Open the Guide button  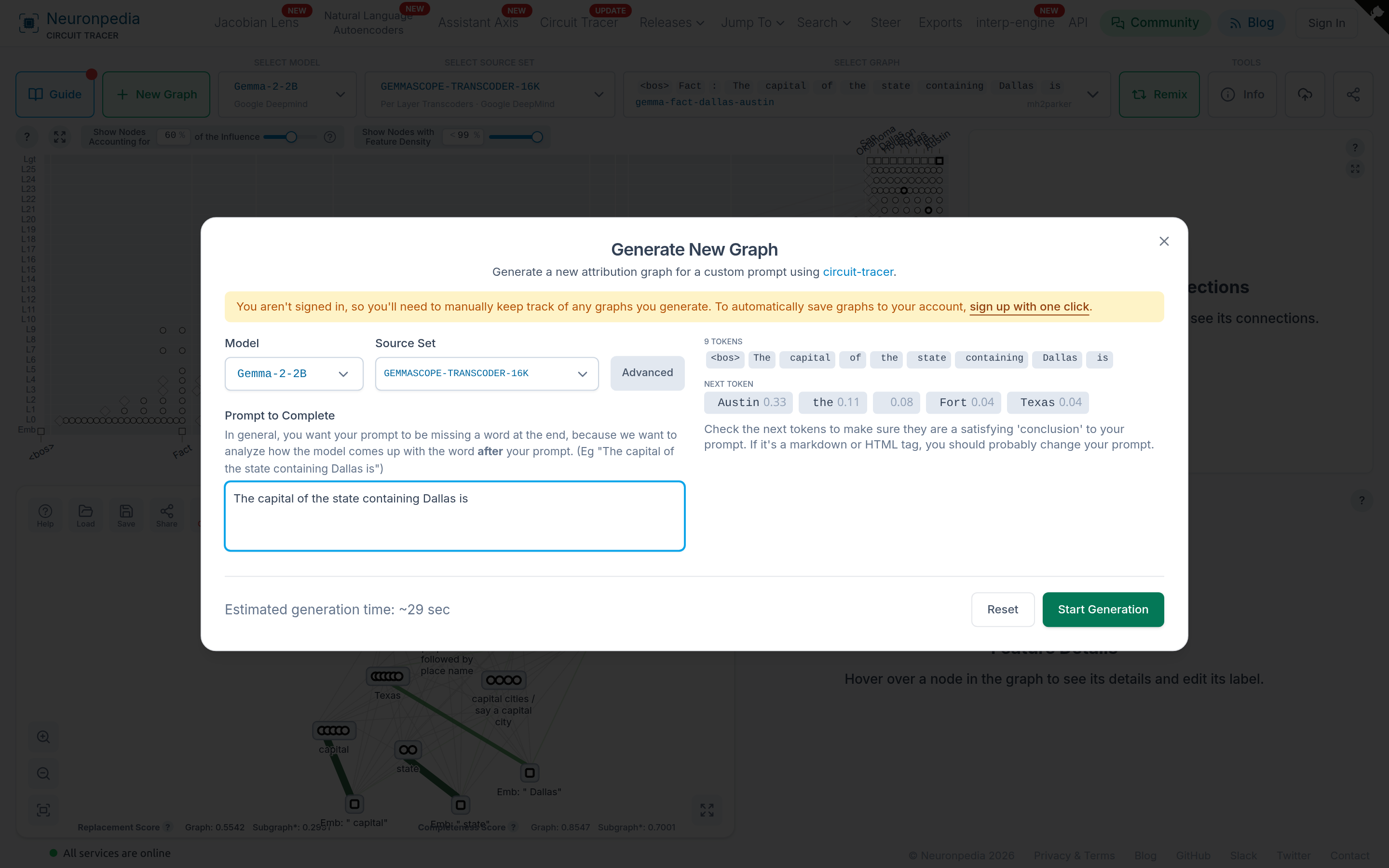(x=54, y=95)
